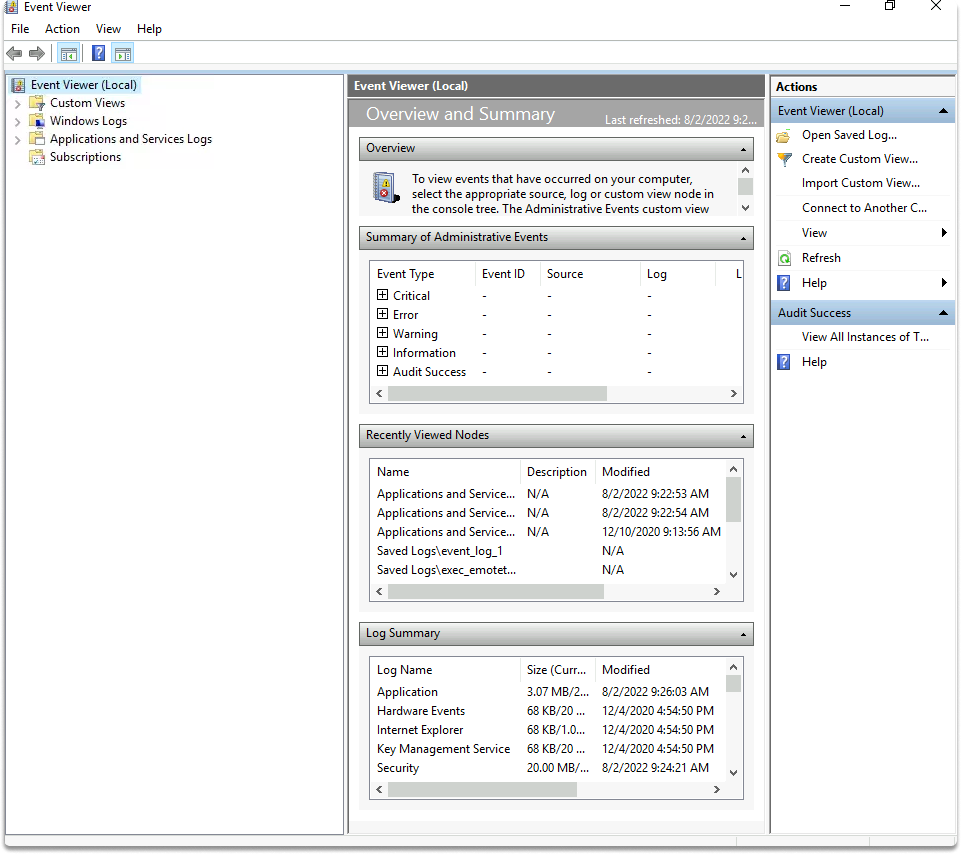Click the Refresh action link
Image resolution: width=961 pixels, height=854 pixels.
click(821, 258)
